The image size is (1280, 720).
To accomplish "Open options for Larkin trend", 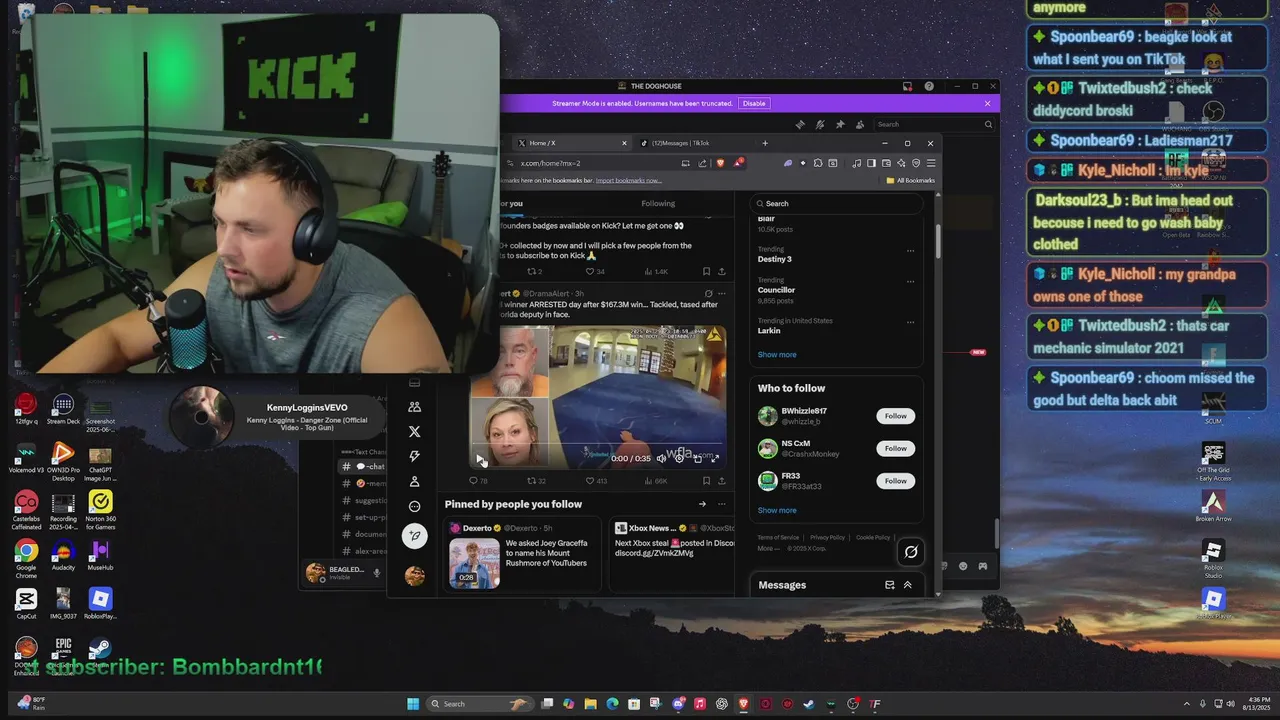I will pos(910,323).
